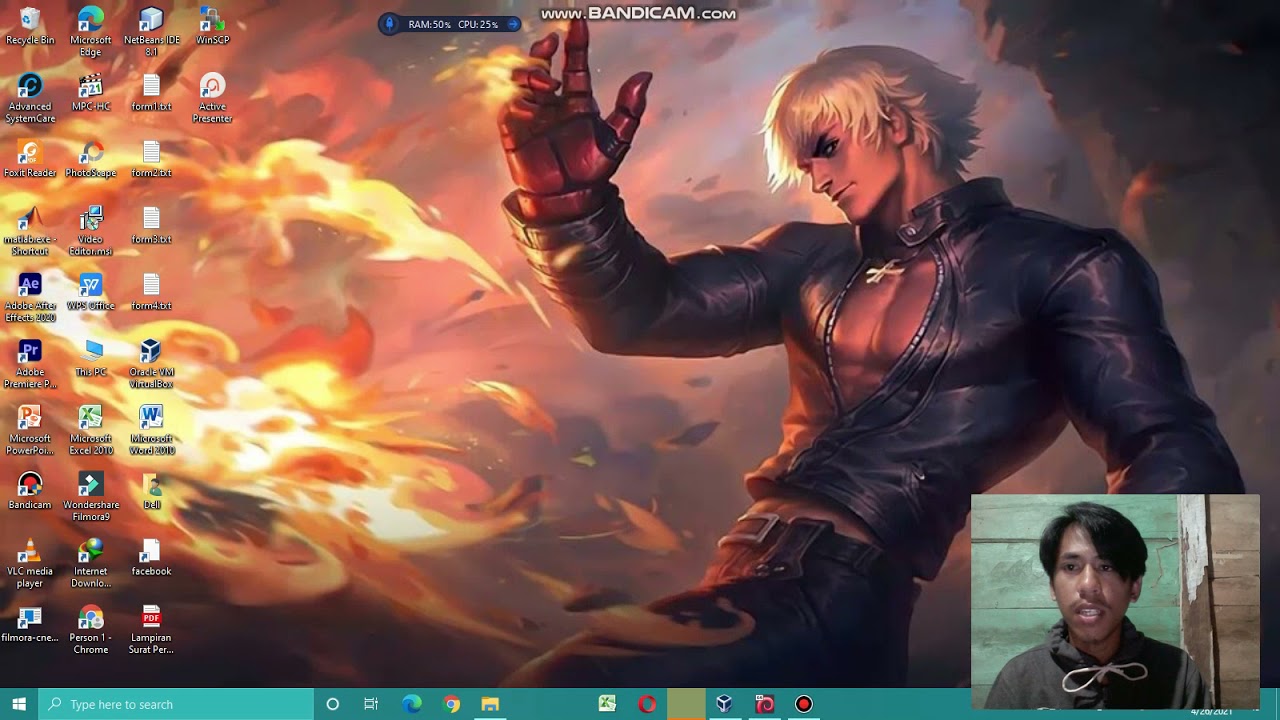Open the red record app on taskbar

pos(804,704)
